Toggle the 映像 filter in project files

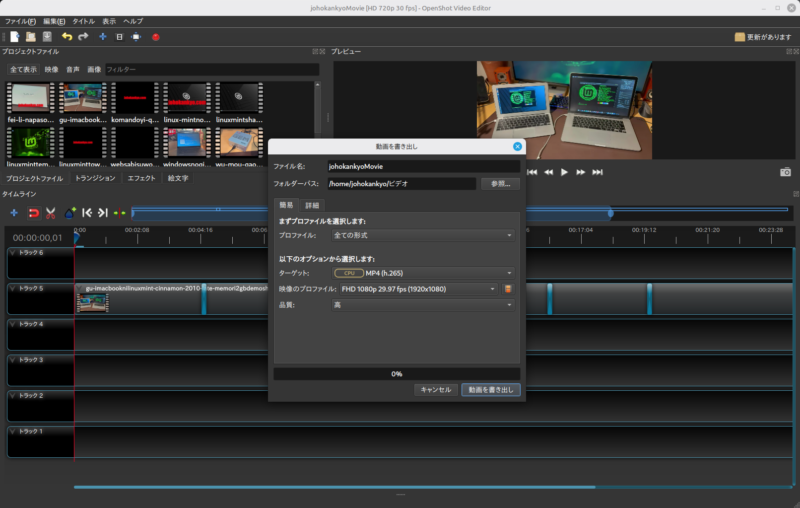pyautogui.click(x=51, y=70)
